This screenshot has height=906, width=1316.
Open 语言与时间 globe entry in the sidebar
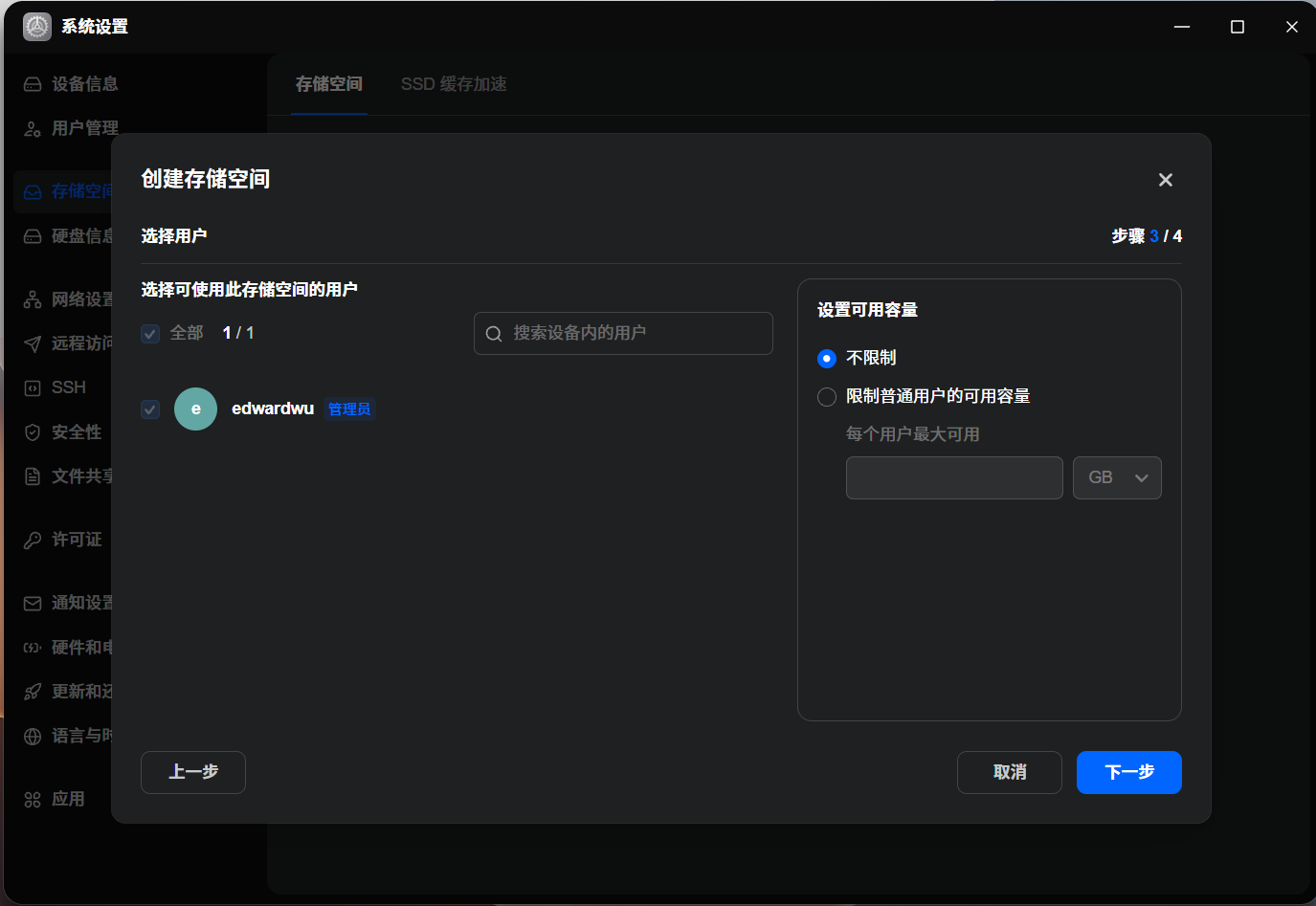68,736
